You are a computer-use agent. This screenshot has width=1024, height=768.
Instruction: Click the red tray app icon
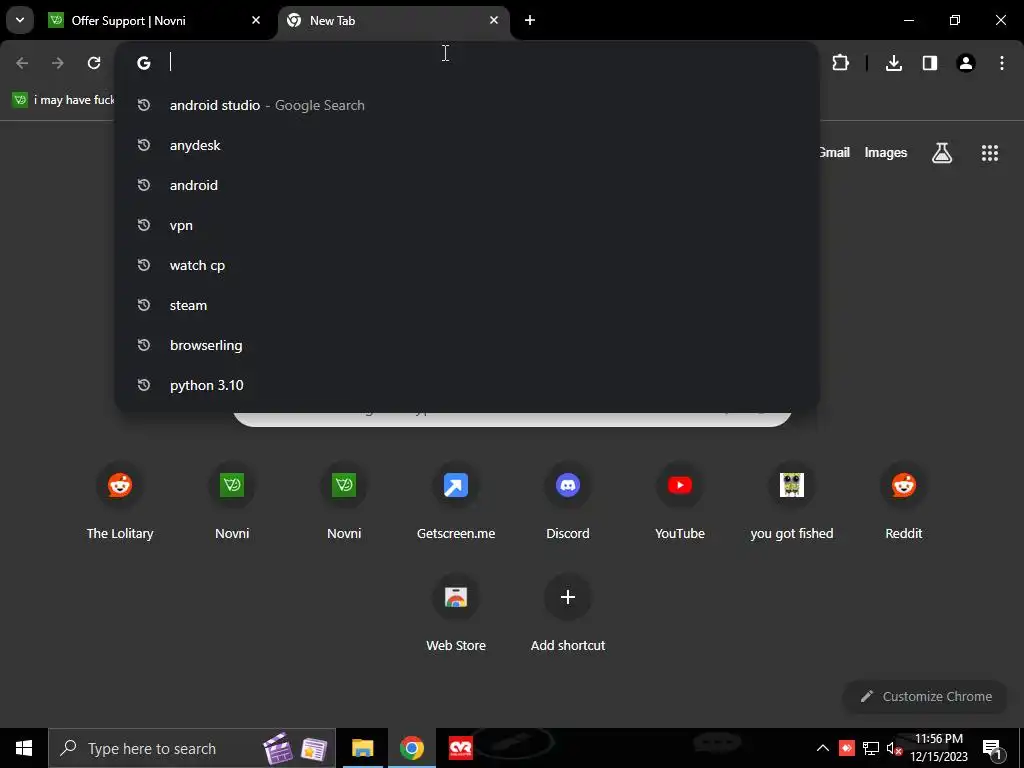click(847, 748)
